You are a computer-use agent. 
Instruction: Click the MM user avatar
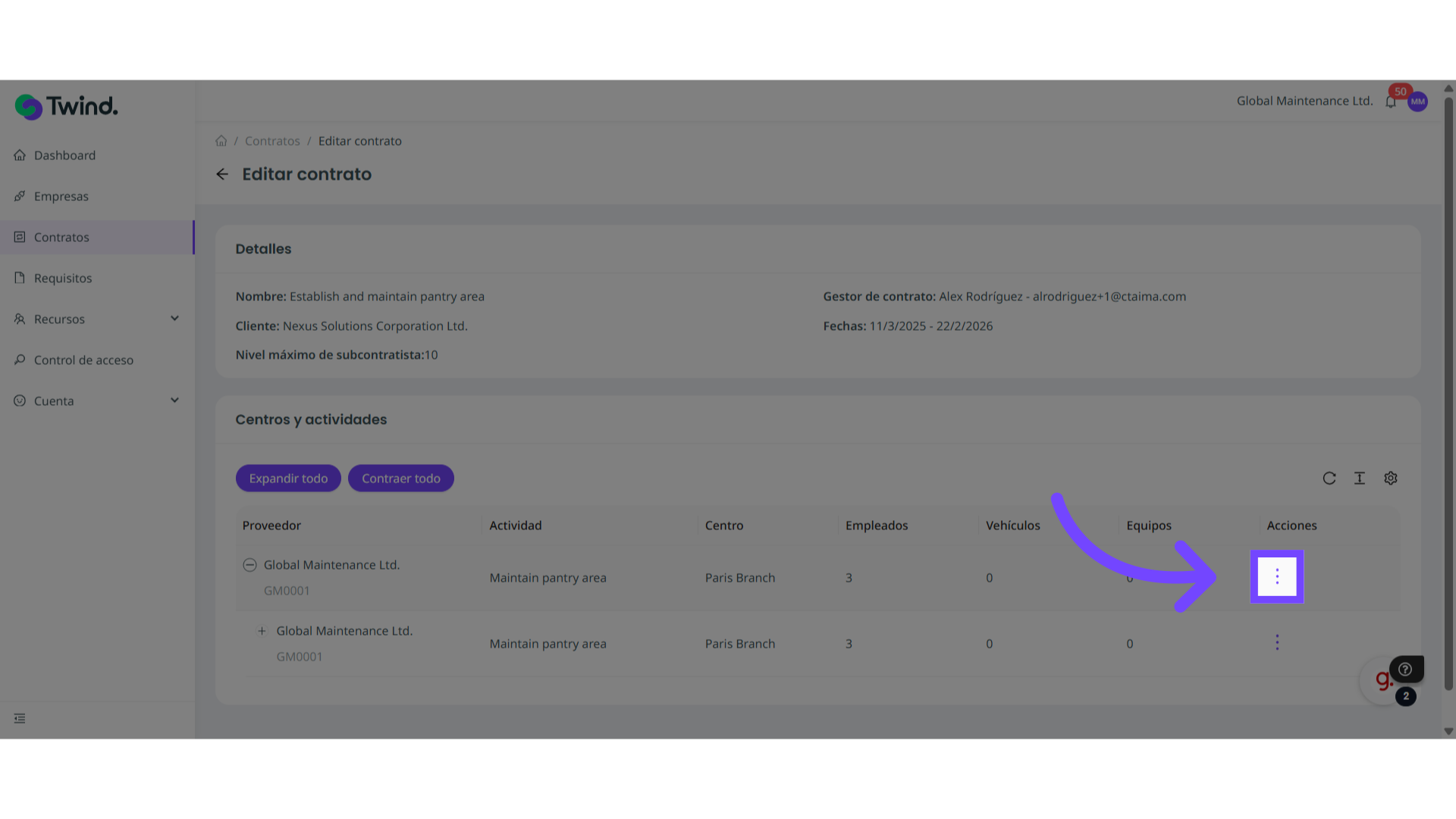point(1418,102)
